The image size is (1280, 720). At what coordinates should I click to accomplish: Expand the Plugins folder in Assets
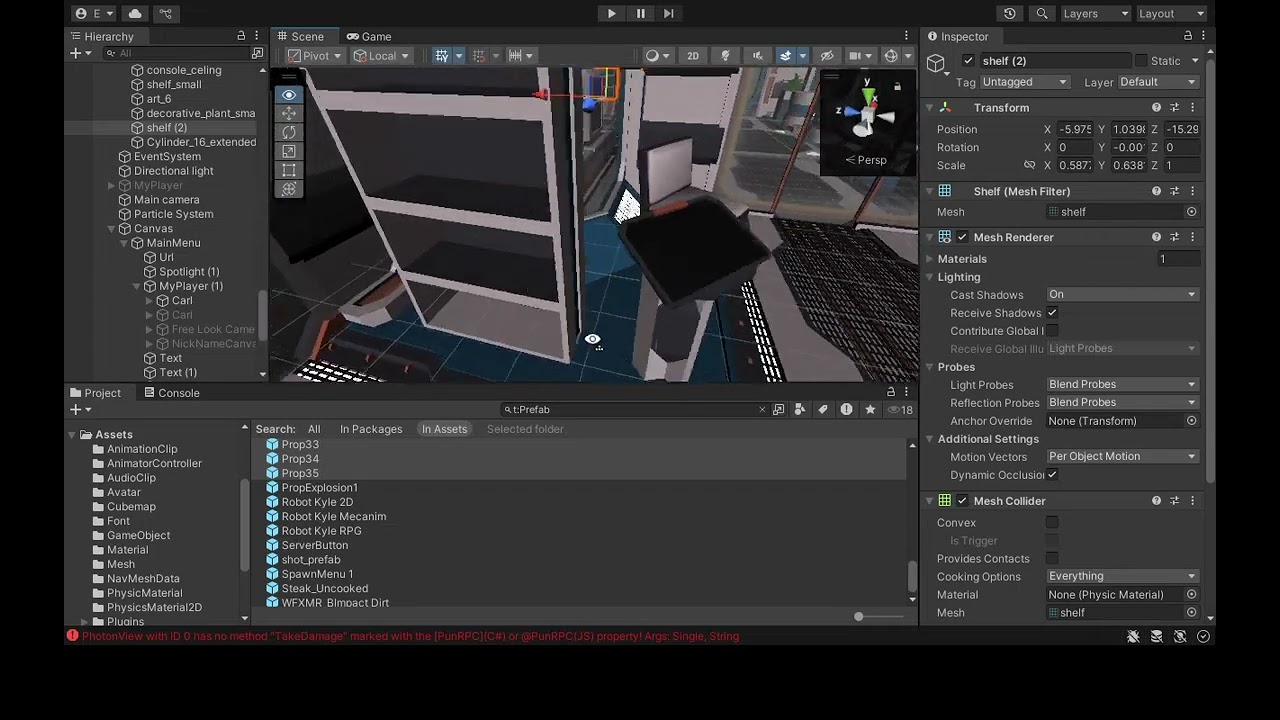(x=85, y=622)
